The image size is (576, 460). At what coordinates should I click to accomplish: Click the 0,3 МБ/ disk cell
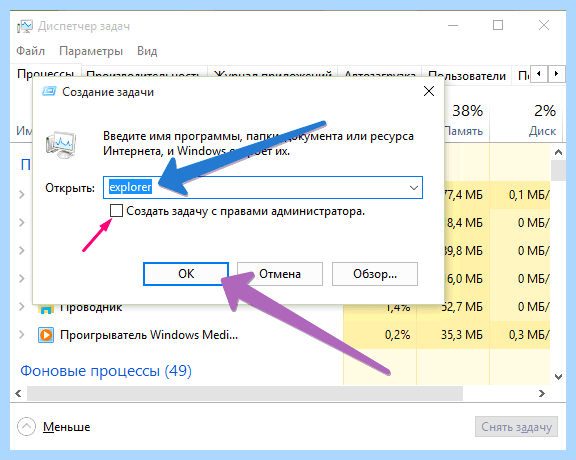click(529, 335)
